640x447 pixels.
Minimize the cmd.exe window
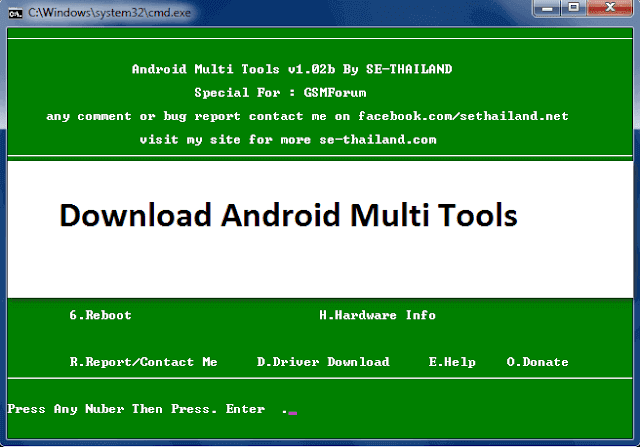(547, 8)
